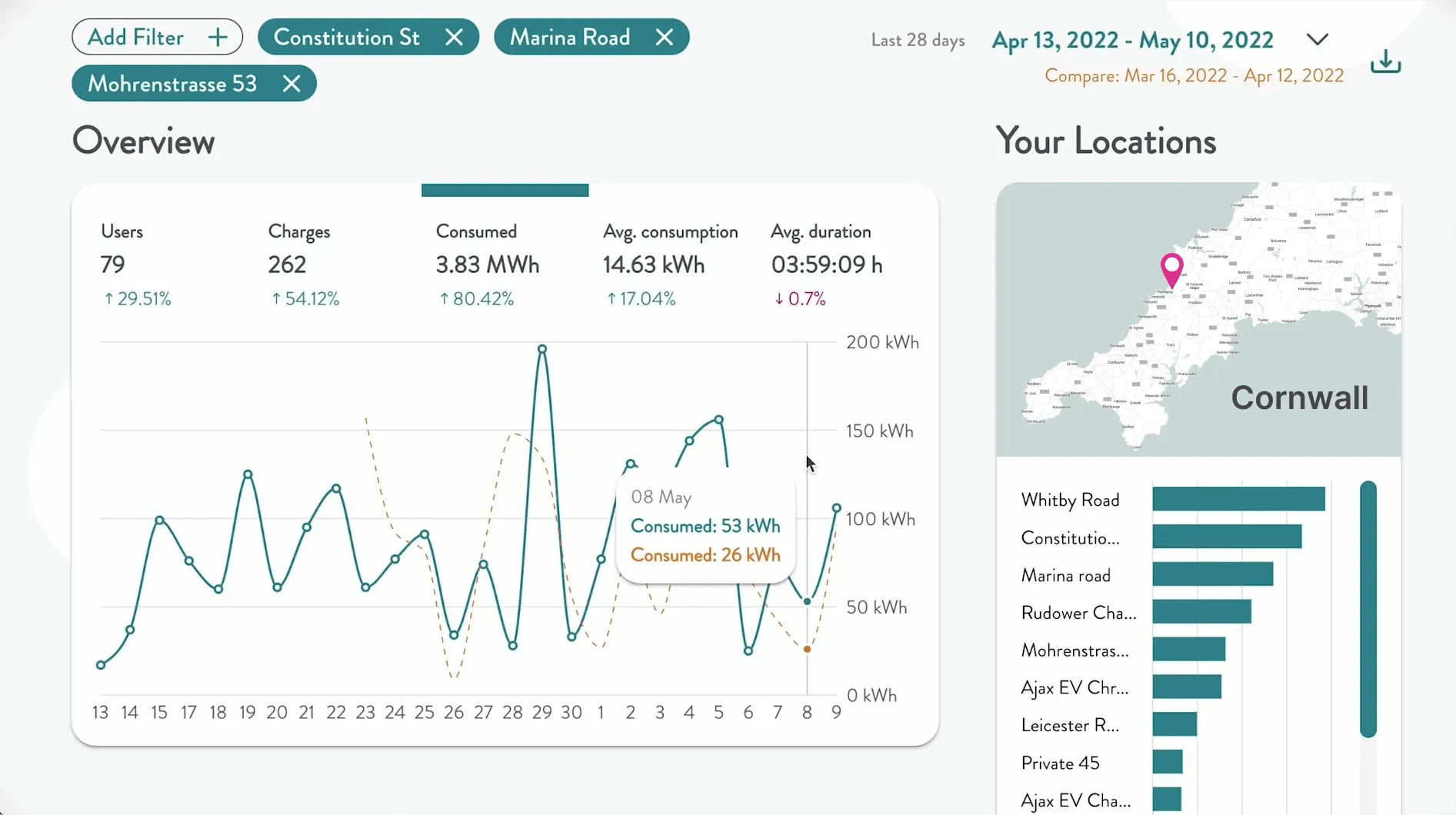
Task: Click the Private 45 location bar
Action: tap(1168, 762)
